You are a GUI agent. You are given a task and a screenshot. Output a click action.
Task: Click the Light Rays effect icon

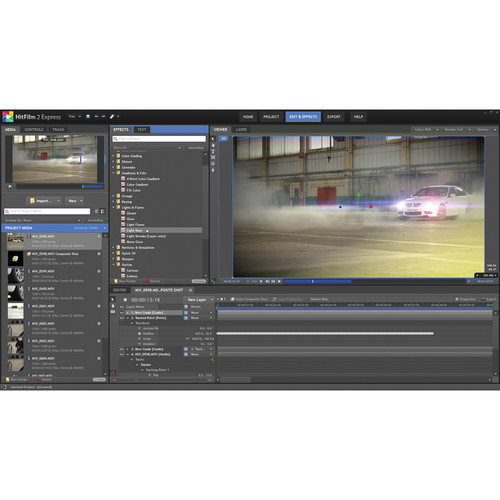[x=123, y=230]
